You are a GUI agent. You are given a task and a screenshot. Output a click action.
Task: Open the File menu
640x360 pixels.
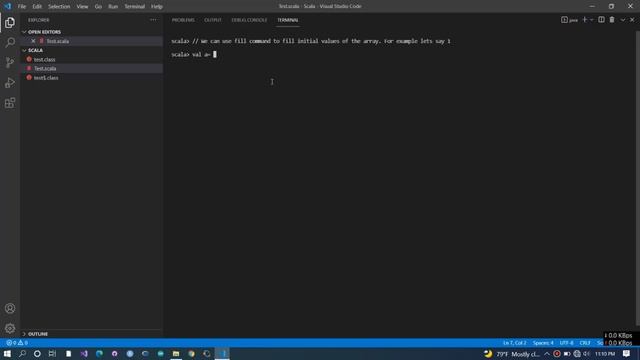pos(22,7)
